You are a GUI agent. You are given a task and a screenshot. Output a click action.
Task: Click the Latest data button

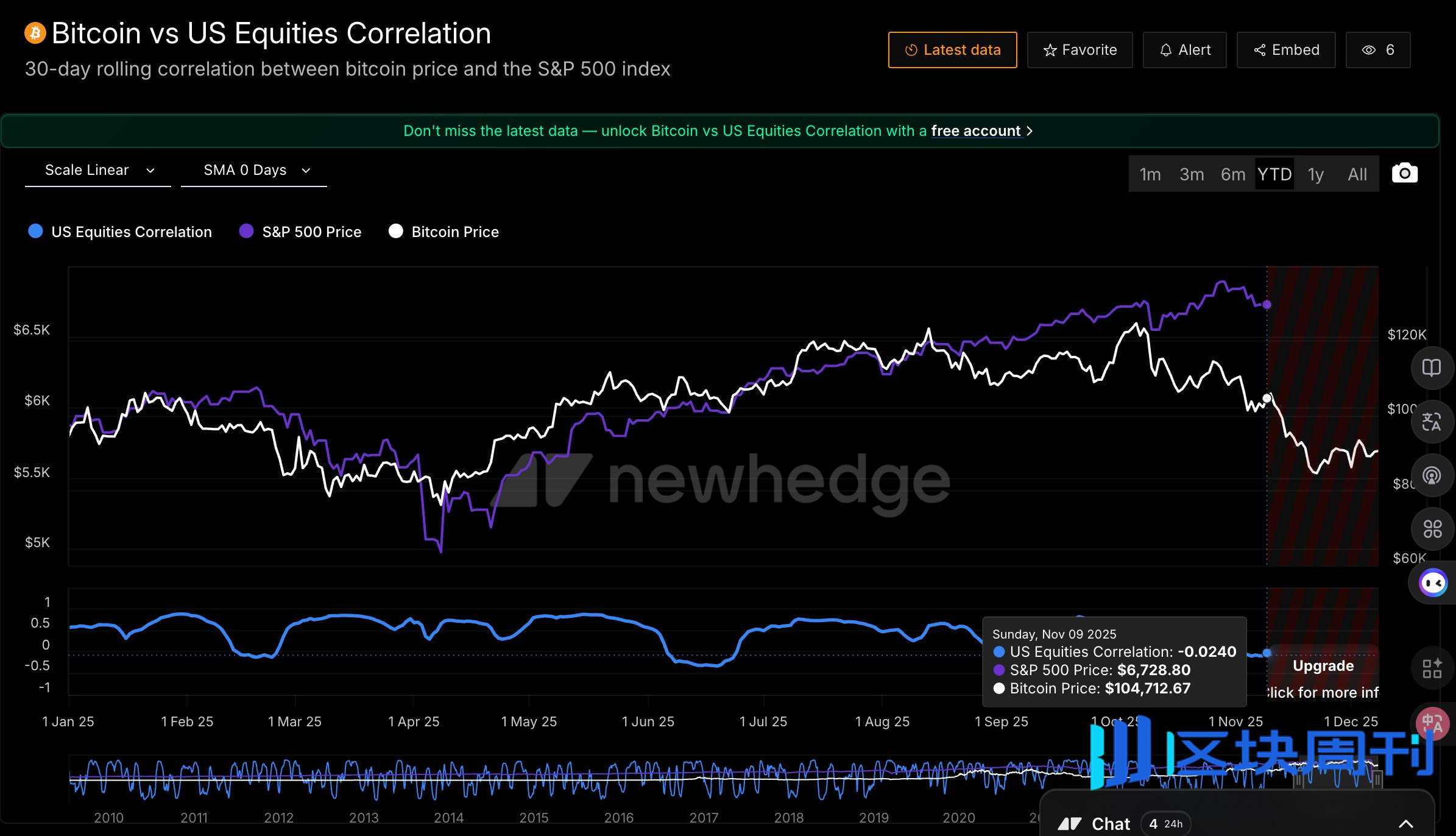pos(952,50)
